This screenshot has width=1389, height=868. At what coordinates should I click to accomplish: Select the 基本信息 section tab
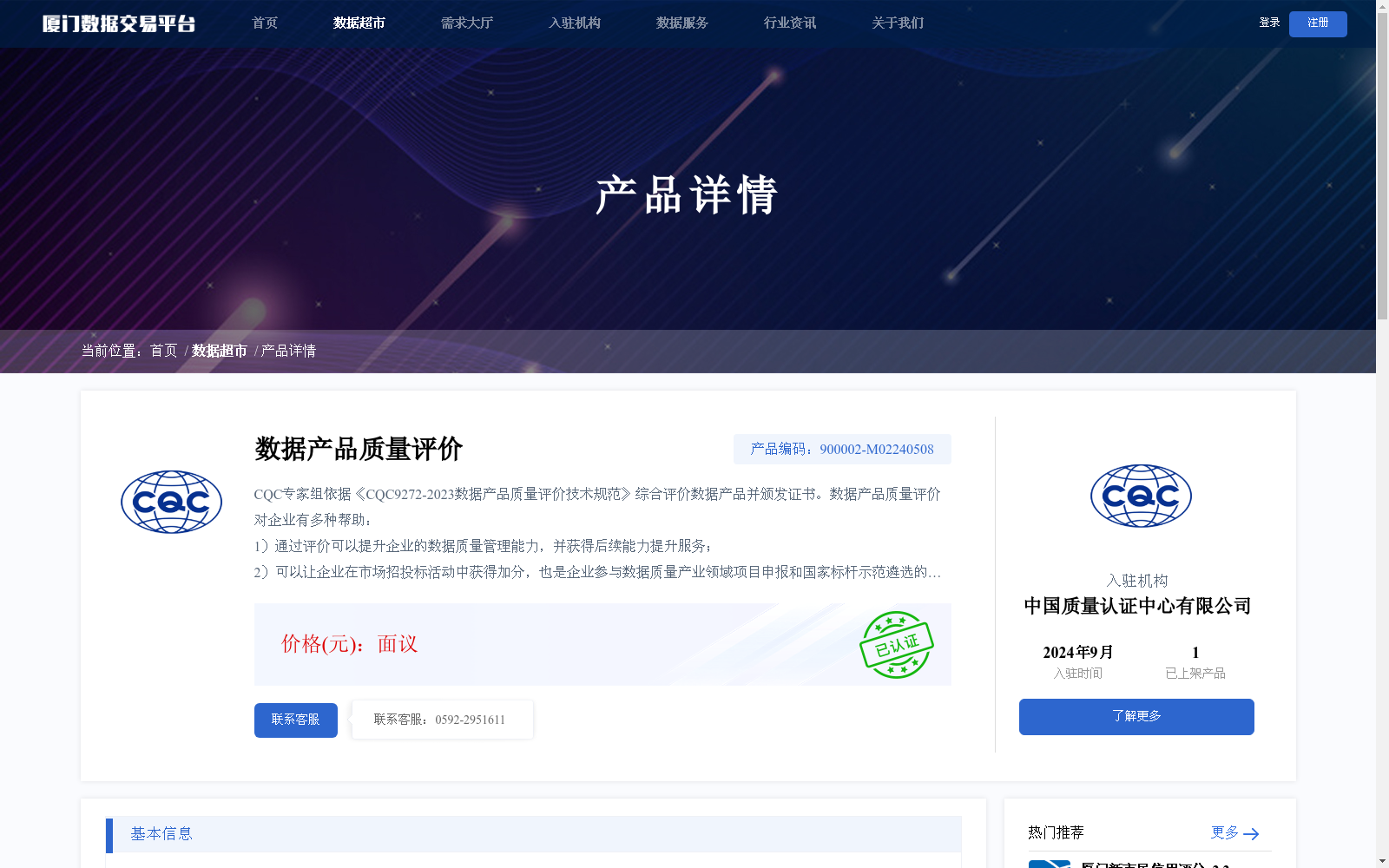(x=161, y=834)
